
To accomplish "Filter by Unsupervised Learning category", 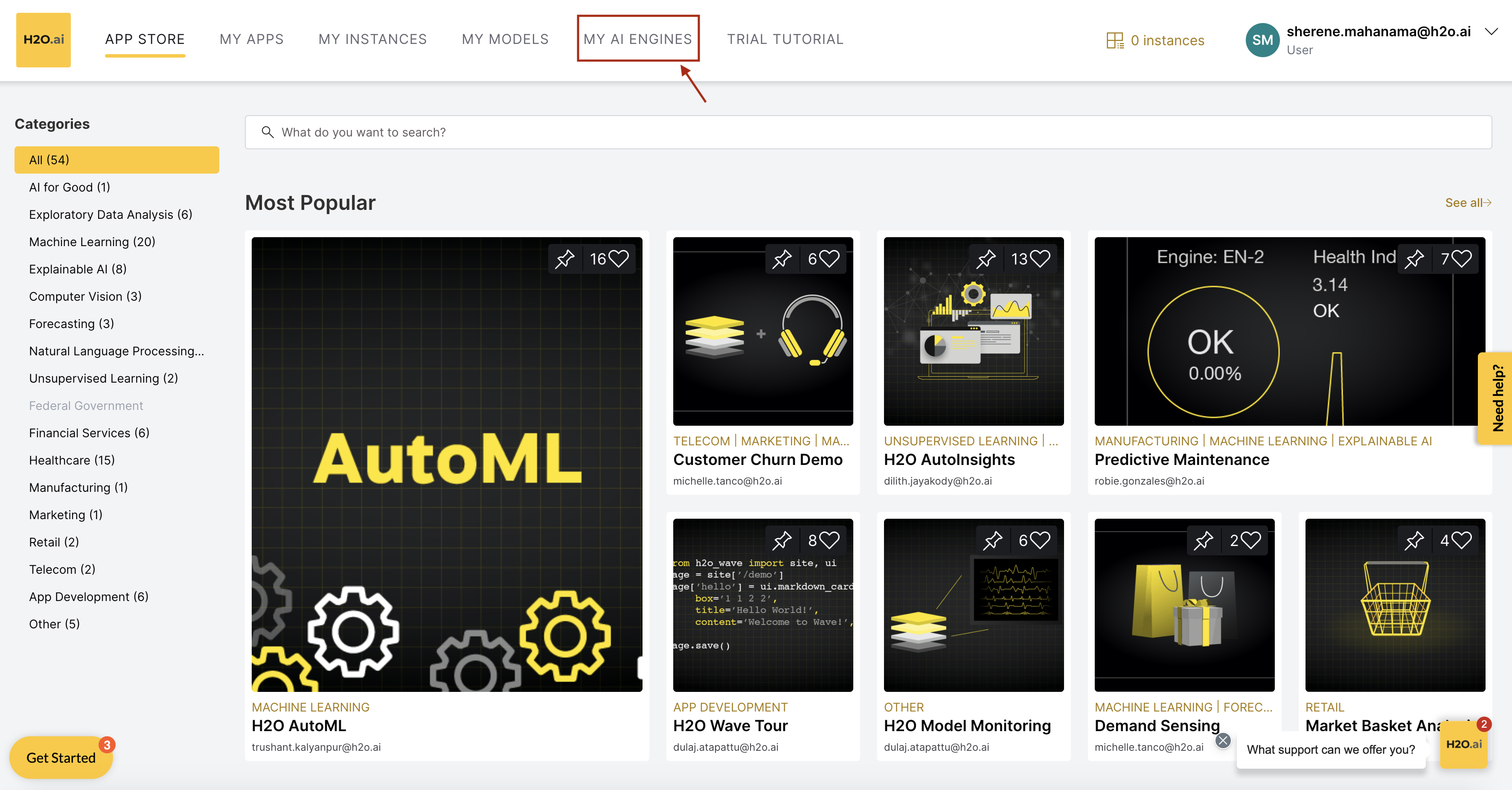I will tap(103, 378).
